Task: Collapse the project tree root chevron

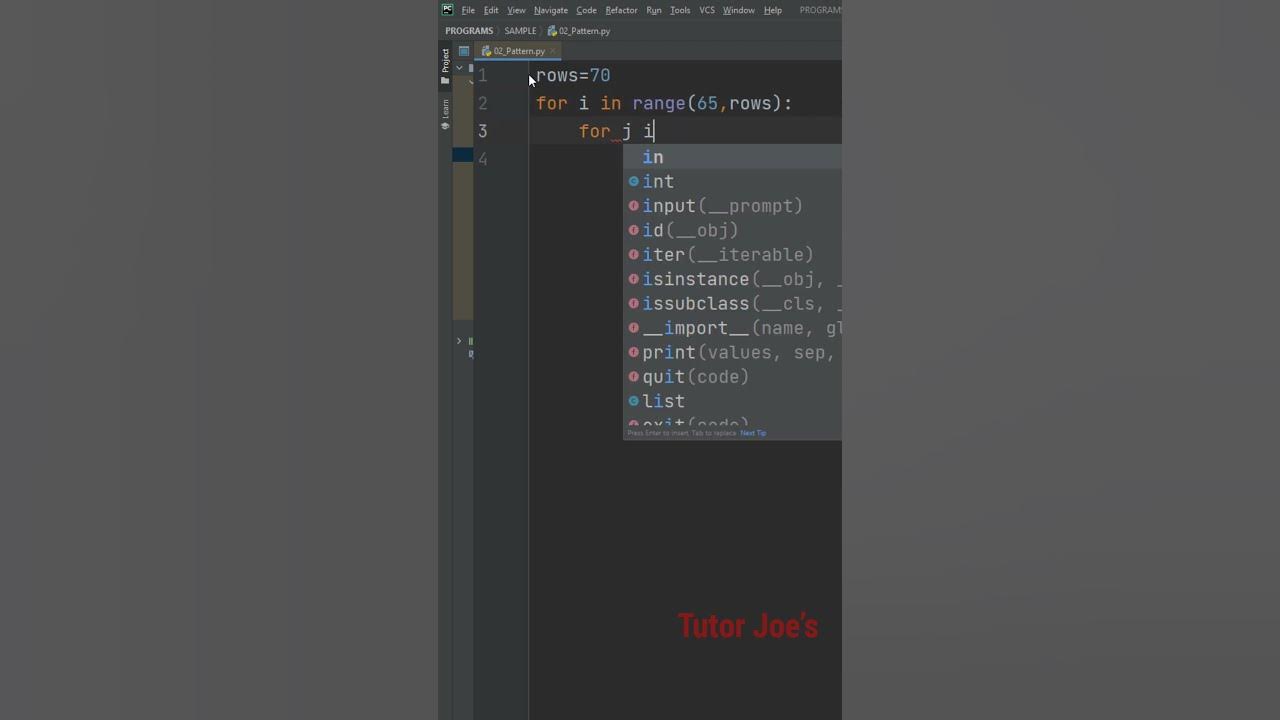Action: 459,68
